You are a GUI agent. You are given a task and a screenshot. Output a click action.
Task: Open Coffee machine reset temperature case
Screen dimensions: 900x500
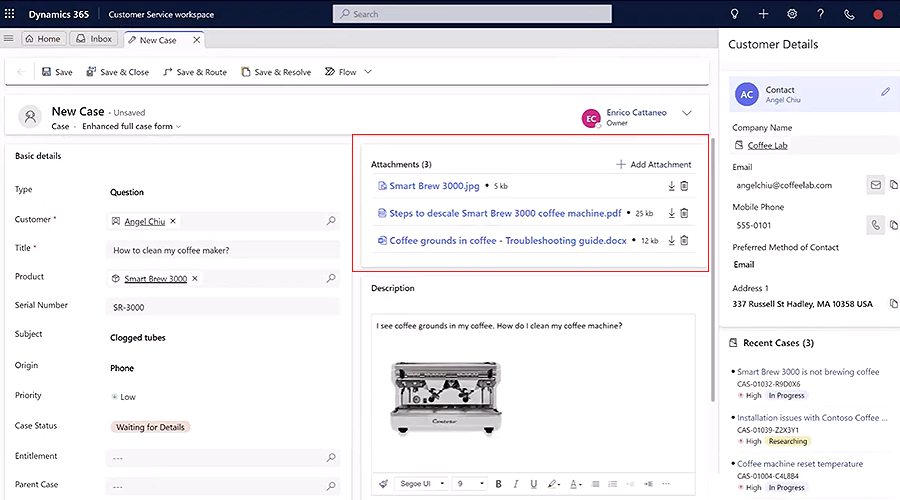click(800, 463)
